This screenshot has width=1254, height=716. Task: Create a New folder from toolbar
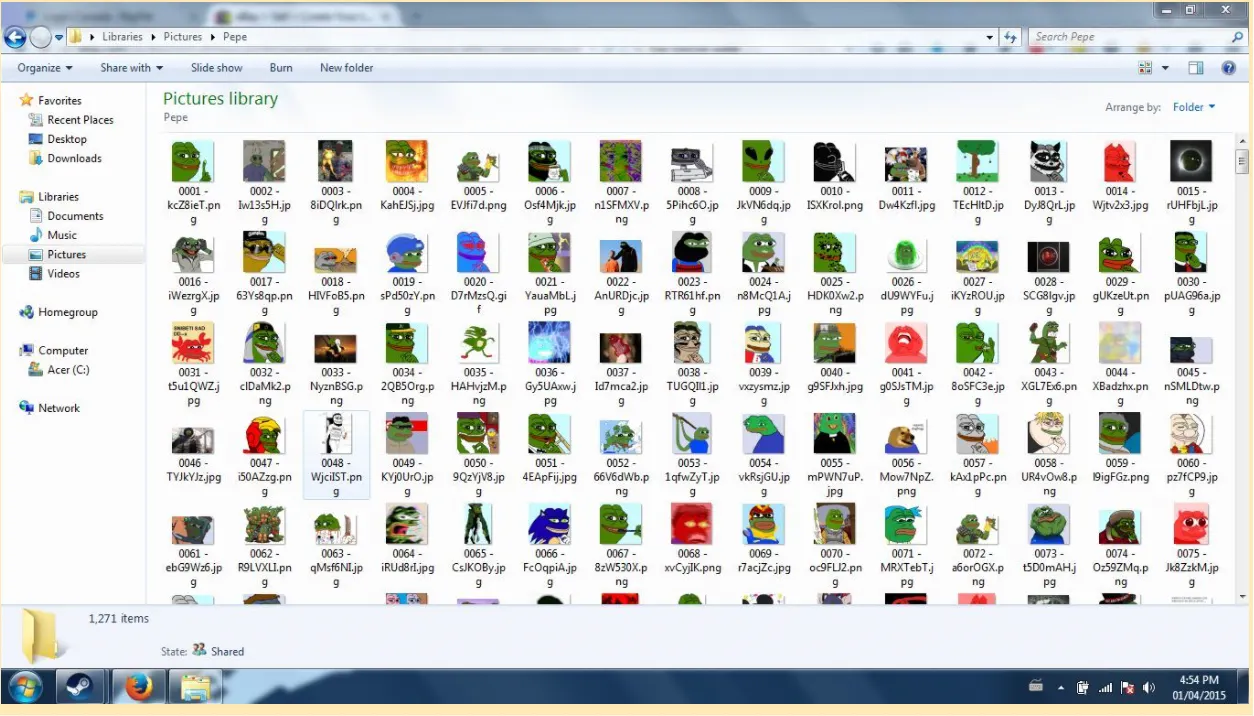pyautogui.click(x=346, y=68)
